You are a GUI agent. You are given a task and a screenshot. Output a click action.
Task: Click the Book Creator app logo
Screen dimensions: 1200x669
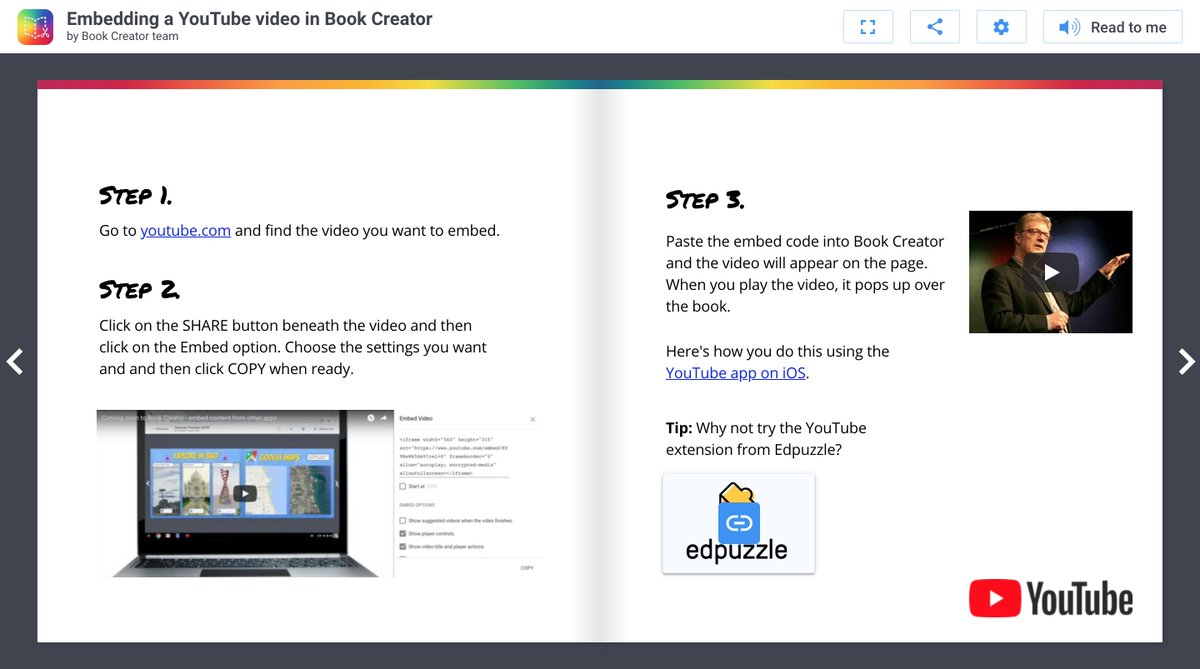coord(35,27)
